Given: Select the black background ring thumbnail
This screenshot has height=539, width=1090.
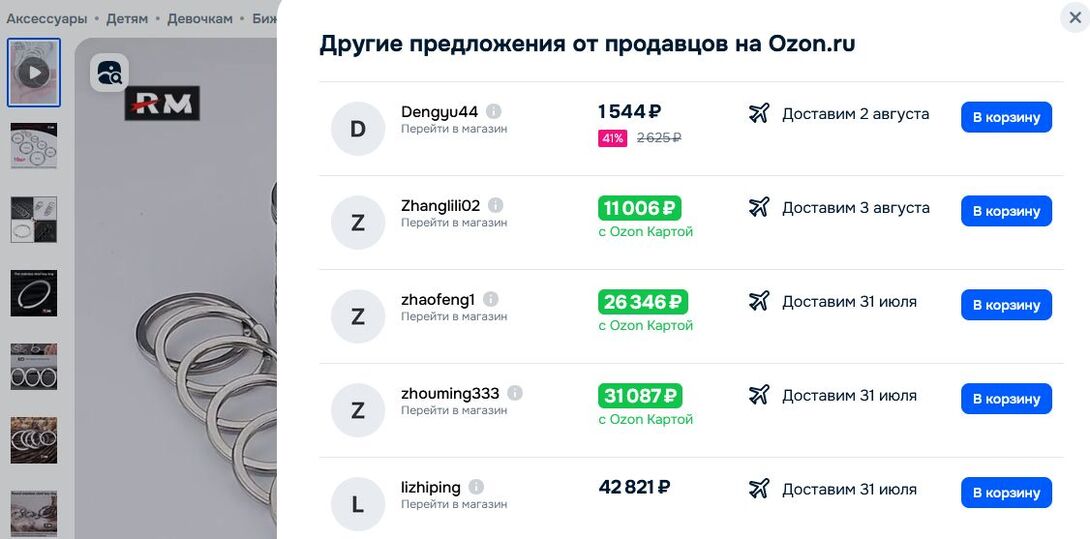Looking at the screenshot, I should [34, 293].
